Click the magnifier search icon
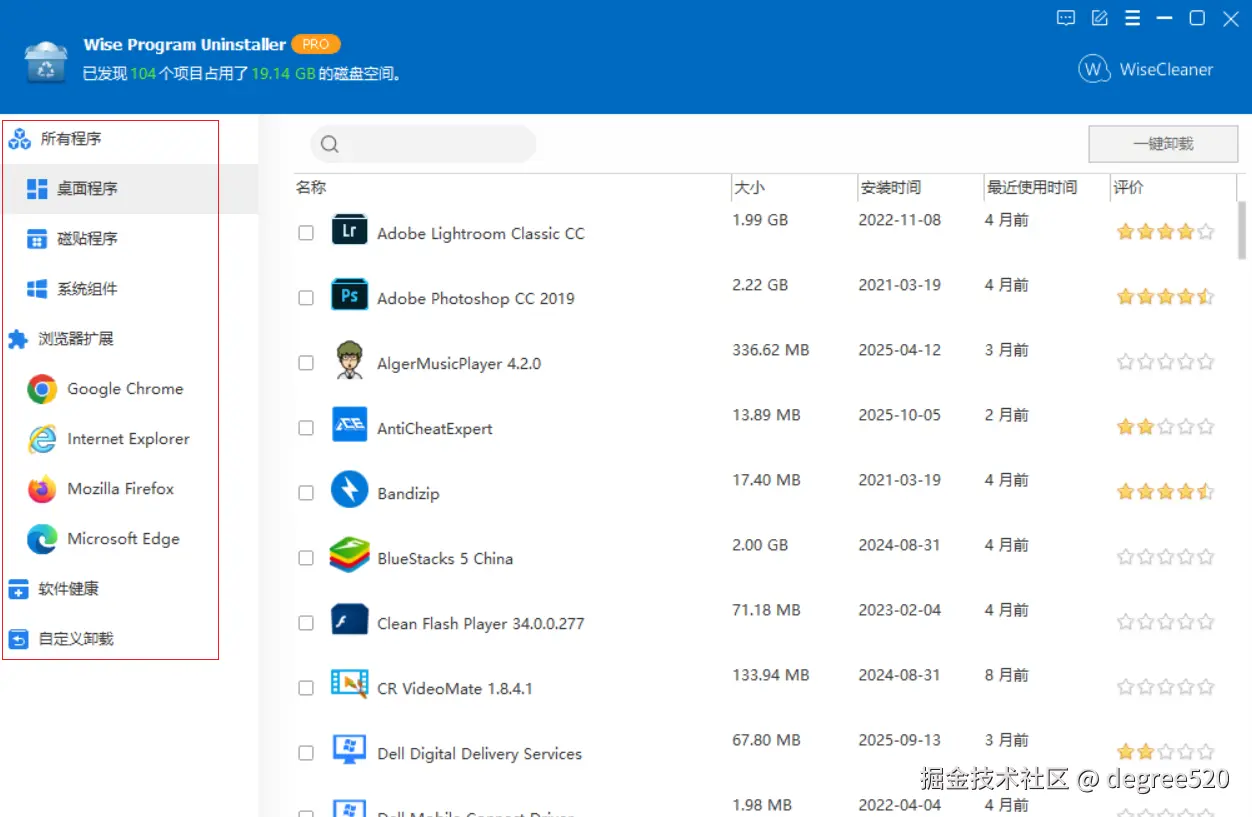The width and height of the screenshot is (1252, 817). point(329,145)
